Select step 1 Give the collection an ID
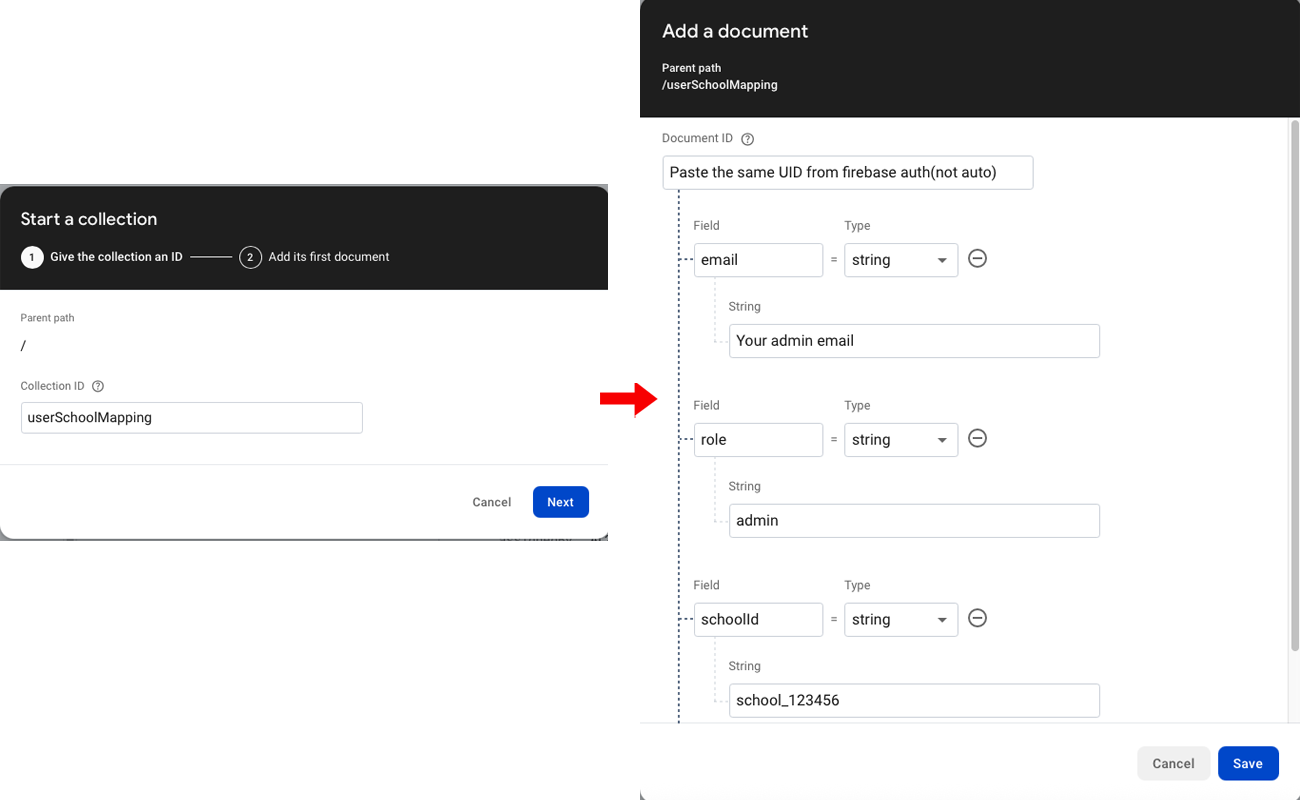This screenshot has height=800, width=1300. [102, 257]
